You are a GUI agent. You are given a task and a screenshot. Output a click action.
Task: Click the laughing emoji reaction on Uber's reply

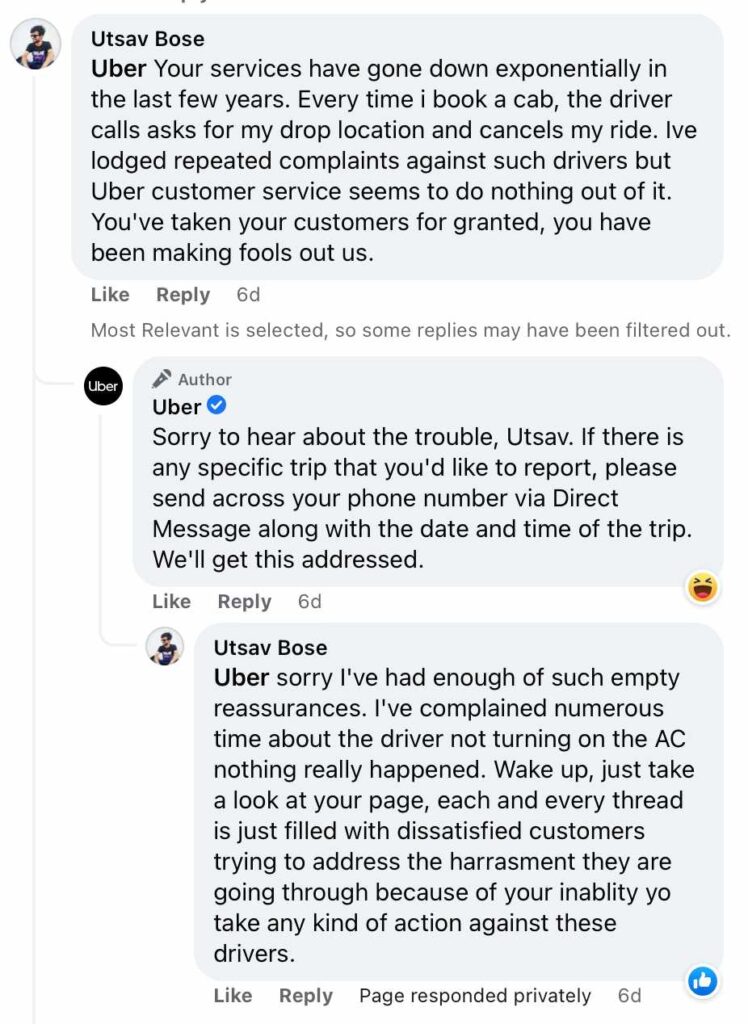(704, 588)
